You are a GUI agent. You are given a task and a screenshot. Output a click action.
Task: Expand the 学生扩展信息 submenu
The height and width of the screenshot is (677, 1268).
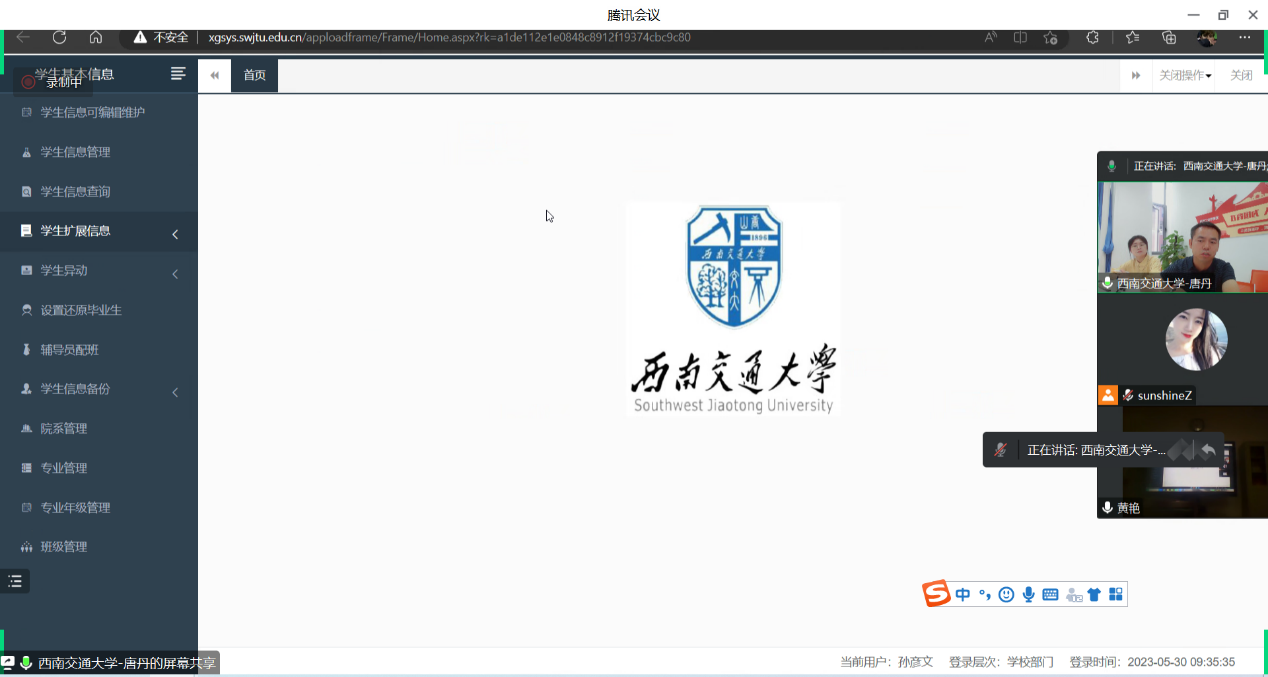point(98,231)
